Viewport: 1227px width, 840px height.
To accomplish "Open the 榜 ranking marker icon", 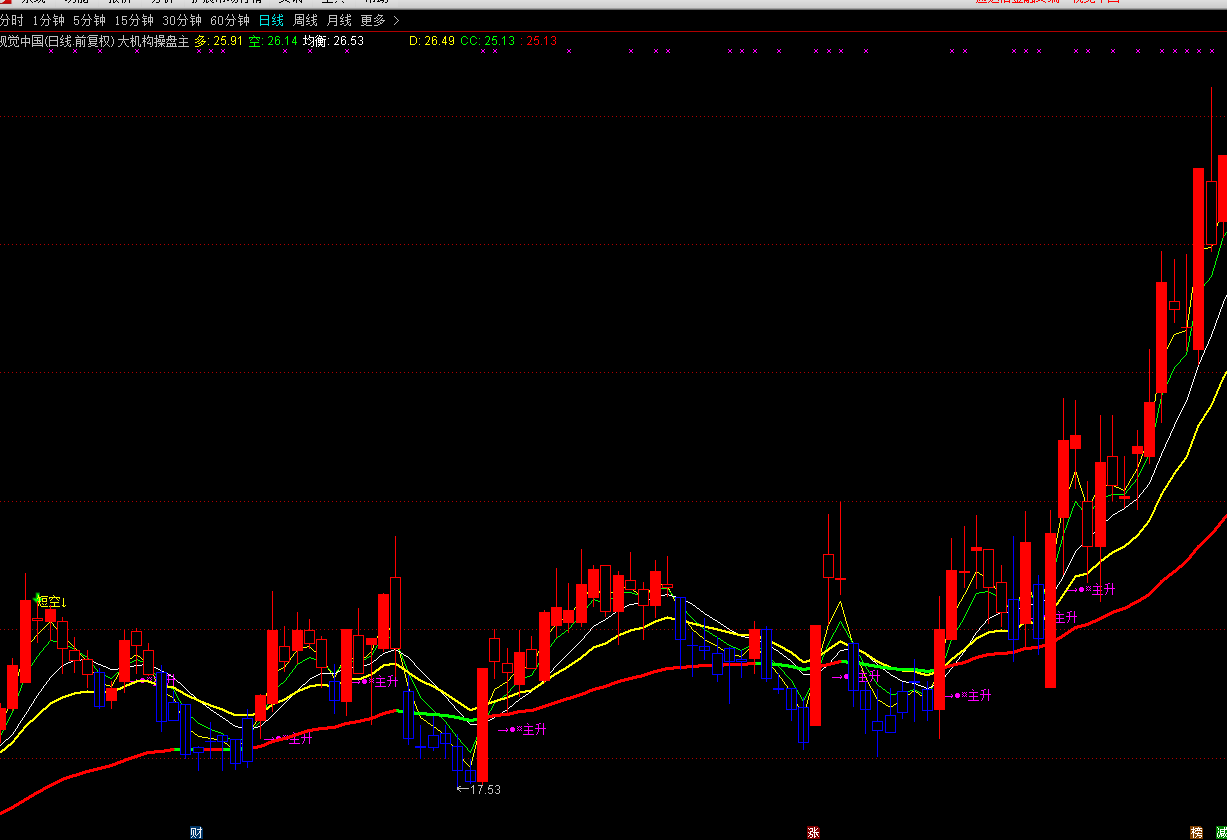I will (x=1196, y=832).
